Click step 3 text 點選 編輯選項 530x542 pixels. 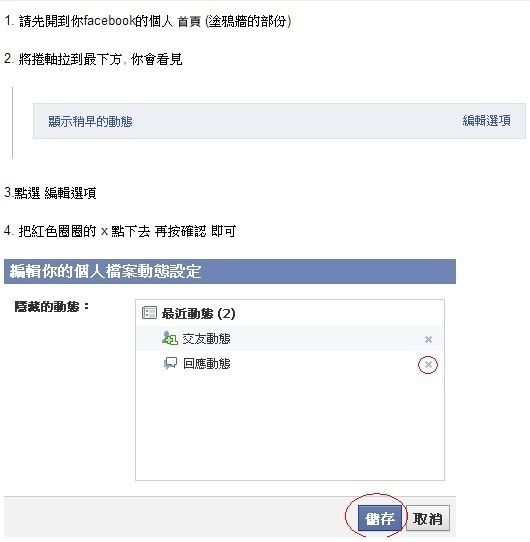pos(50,193)
